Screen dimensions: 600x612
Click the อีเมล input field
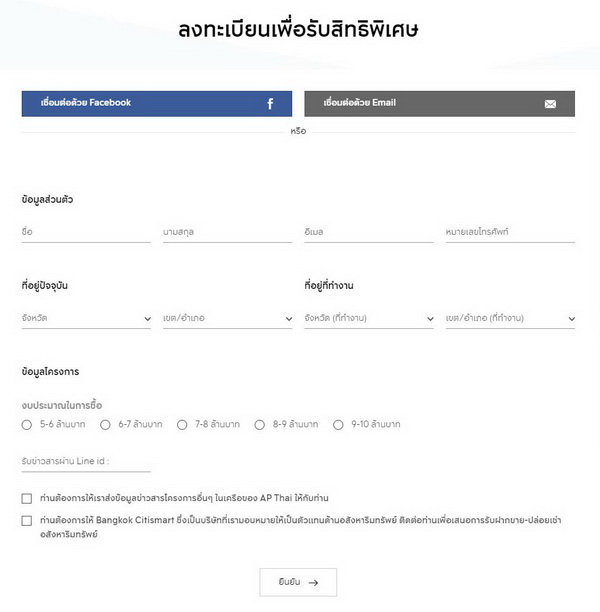point(369,233)
